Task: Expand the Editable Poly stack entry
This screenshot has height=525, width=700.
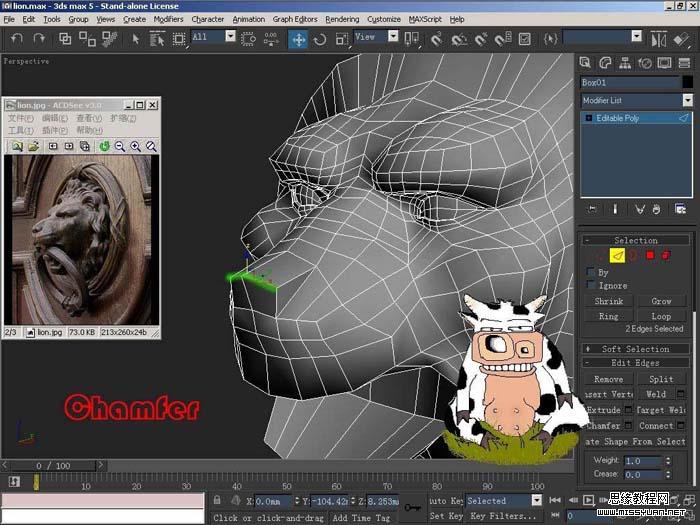Action: click(x=588, y=118)
